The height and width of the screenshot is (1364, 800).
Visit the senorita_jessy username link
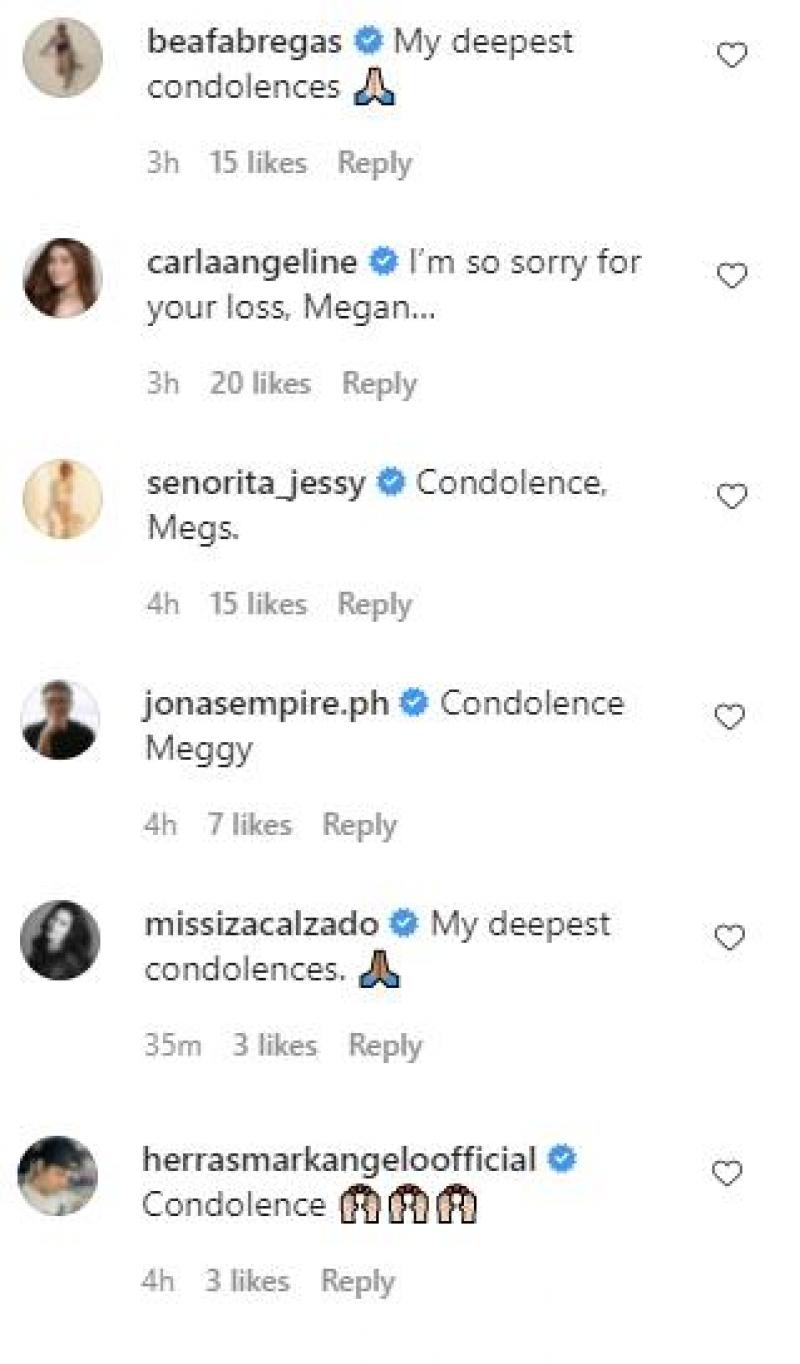pyautogui.click(x=255, y=484)
